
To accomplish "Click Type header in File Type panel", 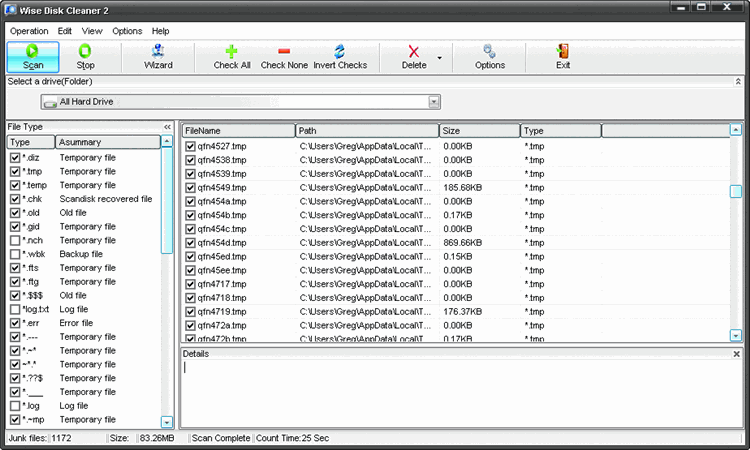I will tap(31, 142).
